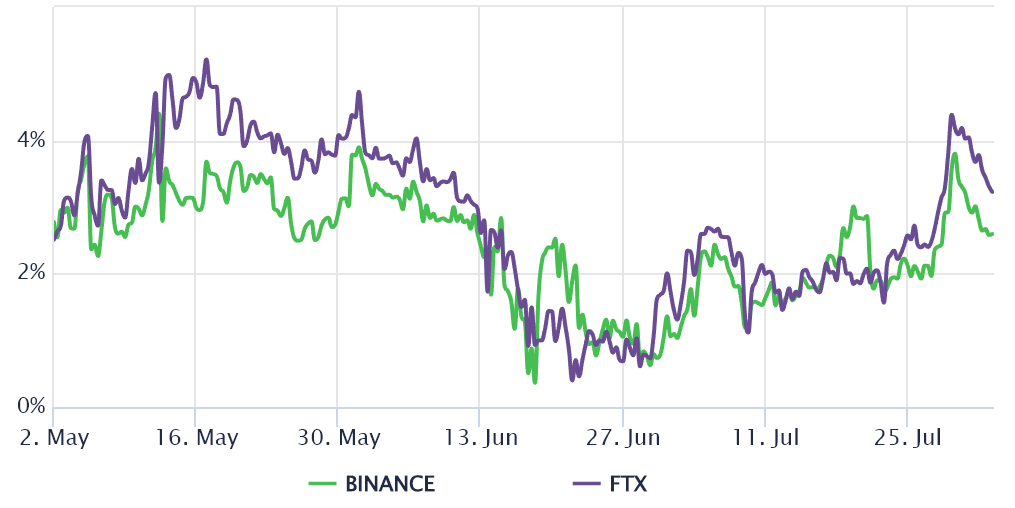Screen dimensions: 1015x508
Task: Click the '25. Jul' x-axis date
Action: coord(907,437)
